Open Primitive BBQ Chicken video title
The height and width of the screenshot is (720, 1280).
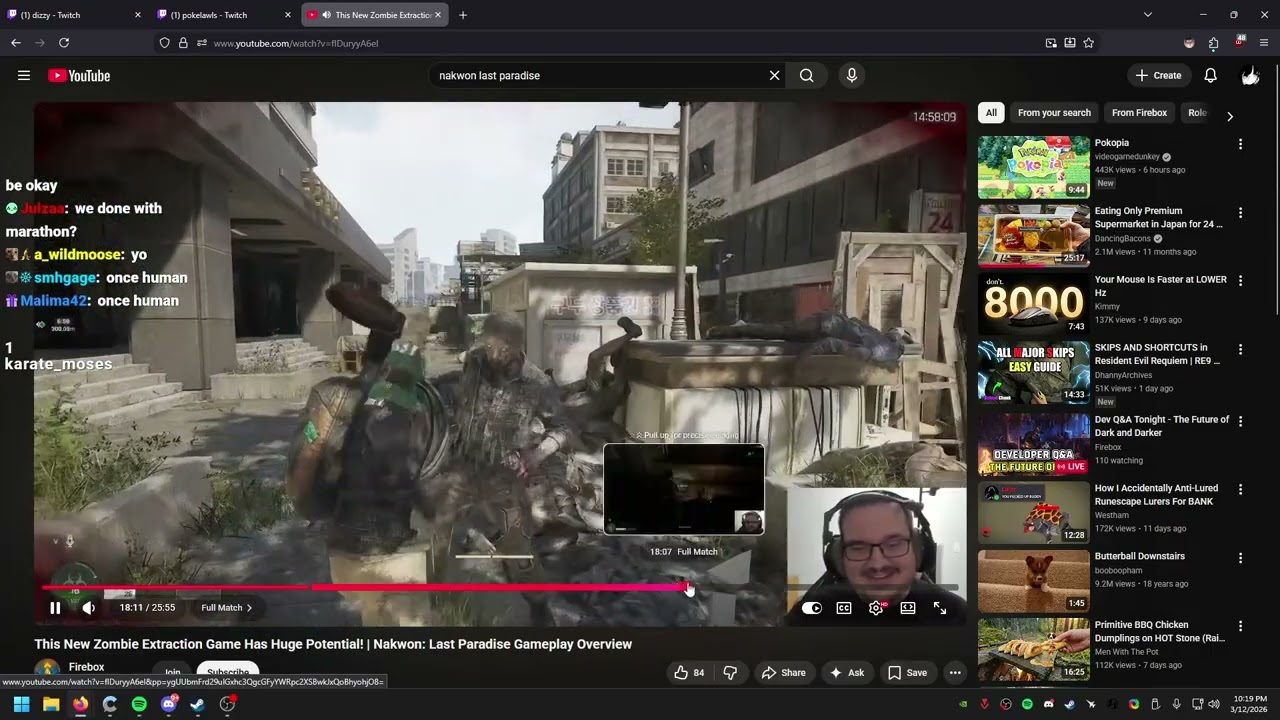point(1160,631)
